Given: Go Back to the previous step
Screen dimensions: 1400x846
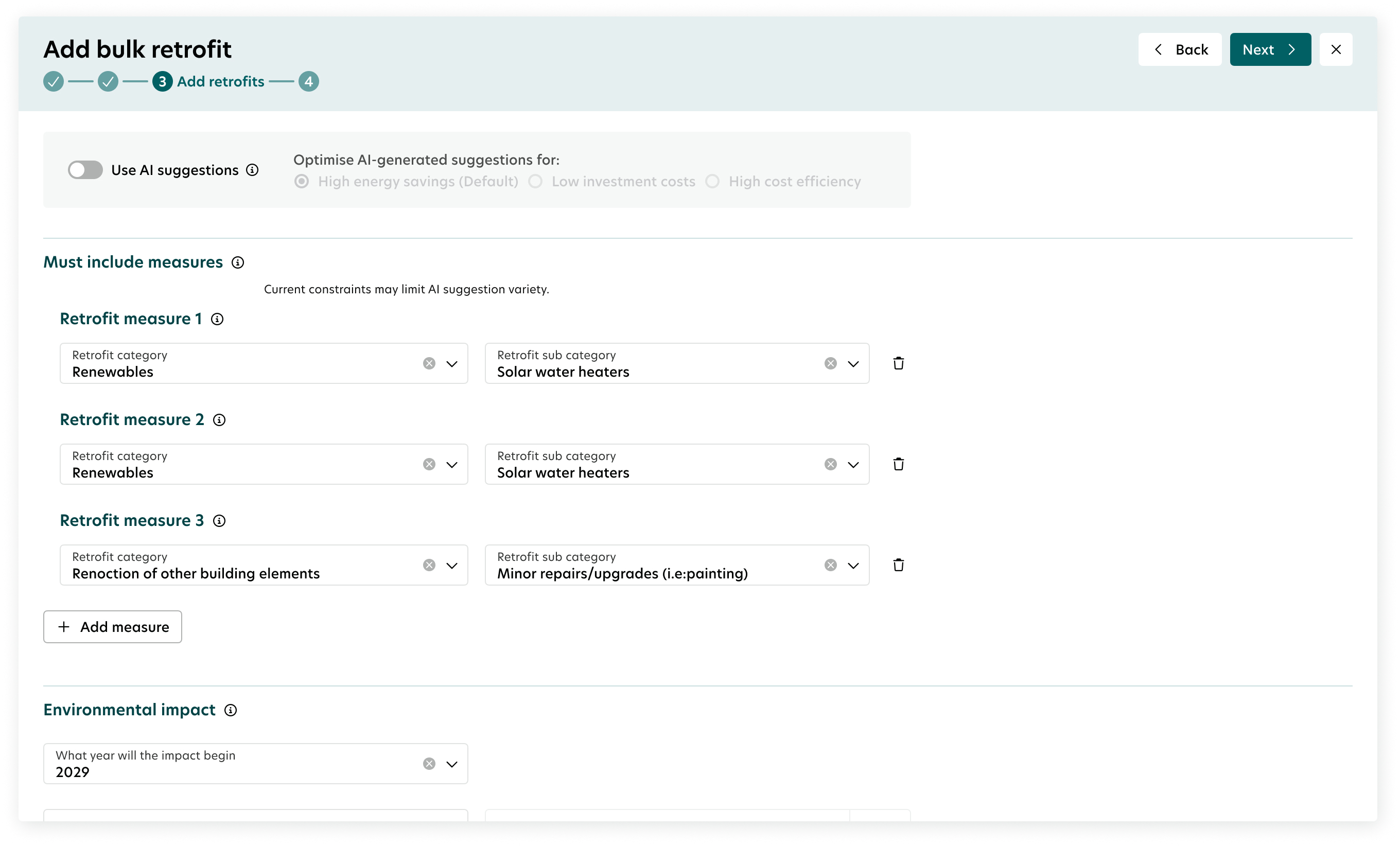Looking at the screenshot, I should click(x=1180, y=49).
